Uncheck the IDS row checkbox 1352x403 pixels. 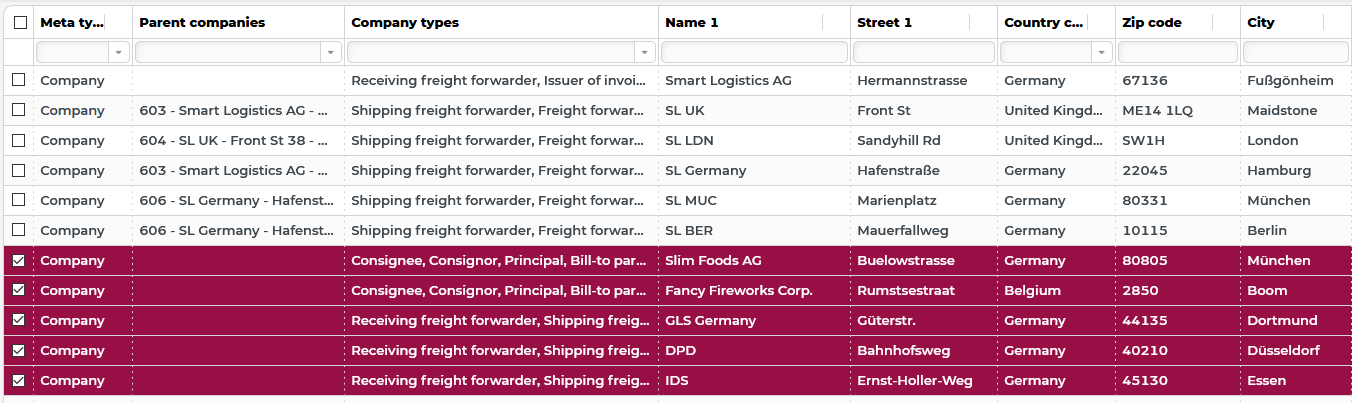pyautogui.click(x=19, y=380)
